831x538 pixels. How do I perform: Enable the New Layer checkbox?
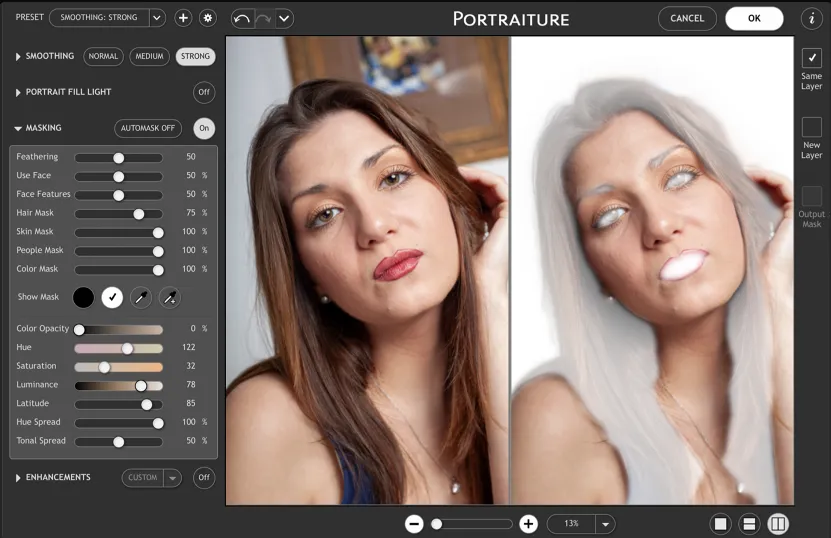(x=811, y=127)
